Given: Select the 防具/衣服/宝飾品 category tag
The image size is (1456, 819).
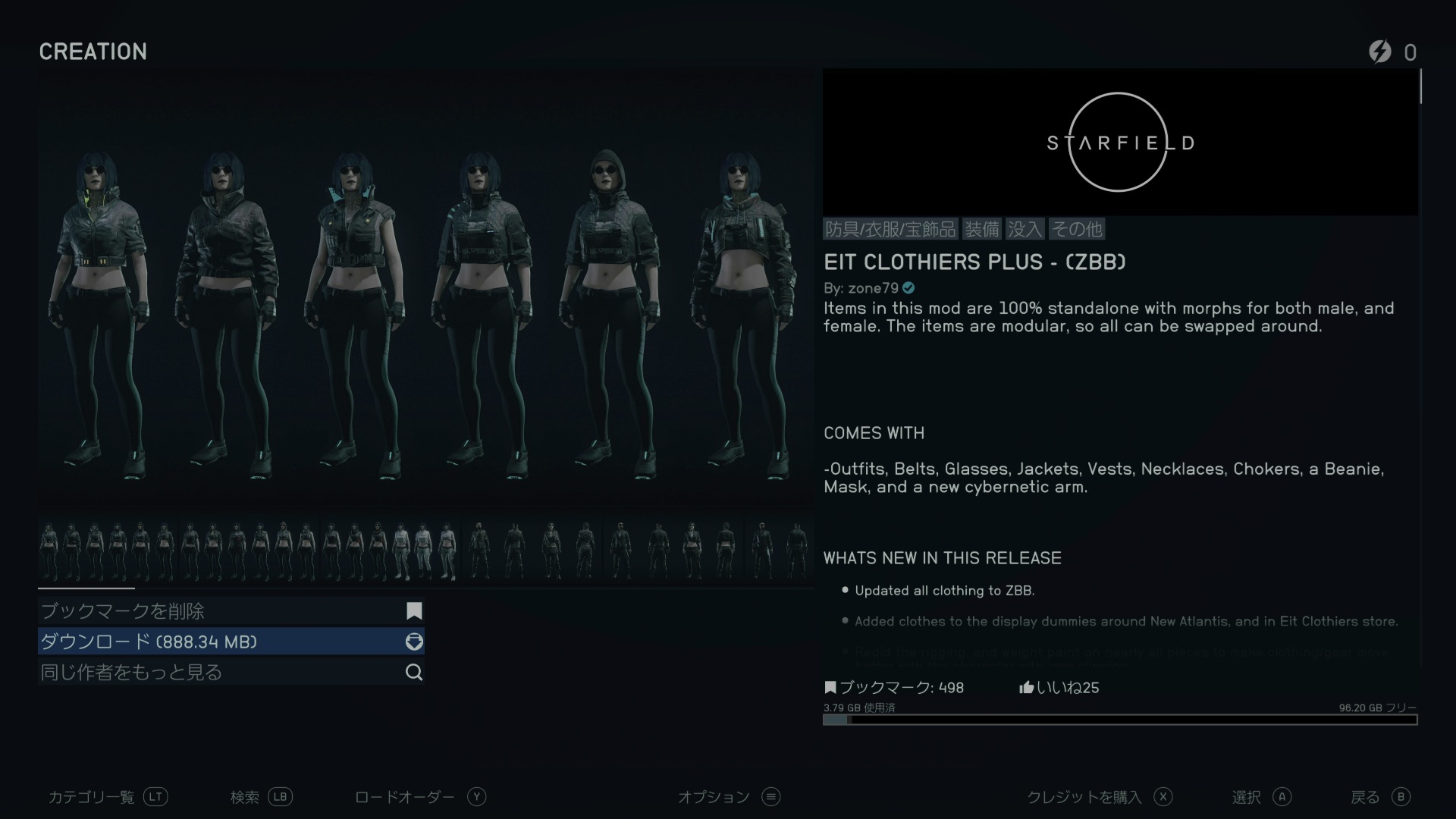Looking at the screenshot, I should [890, 229].
